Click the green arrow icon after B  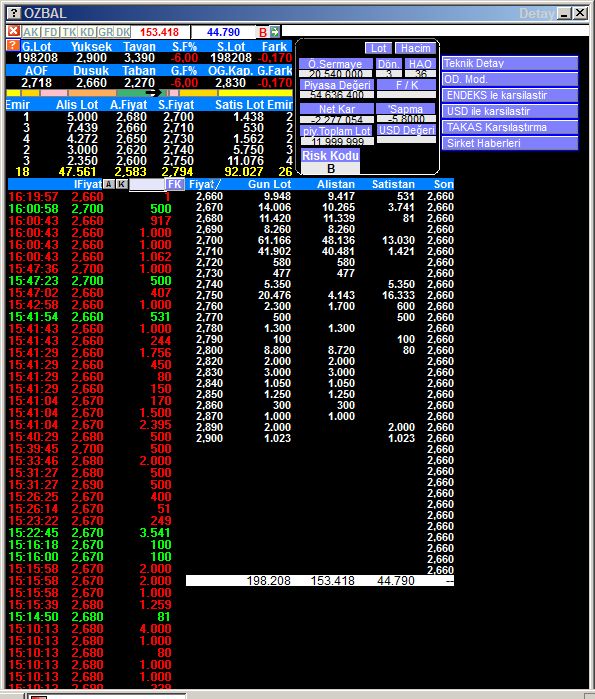point(275,32)
